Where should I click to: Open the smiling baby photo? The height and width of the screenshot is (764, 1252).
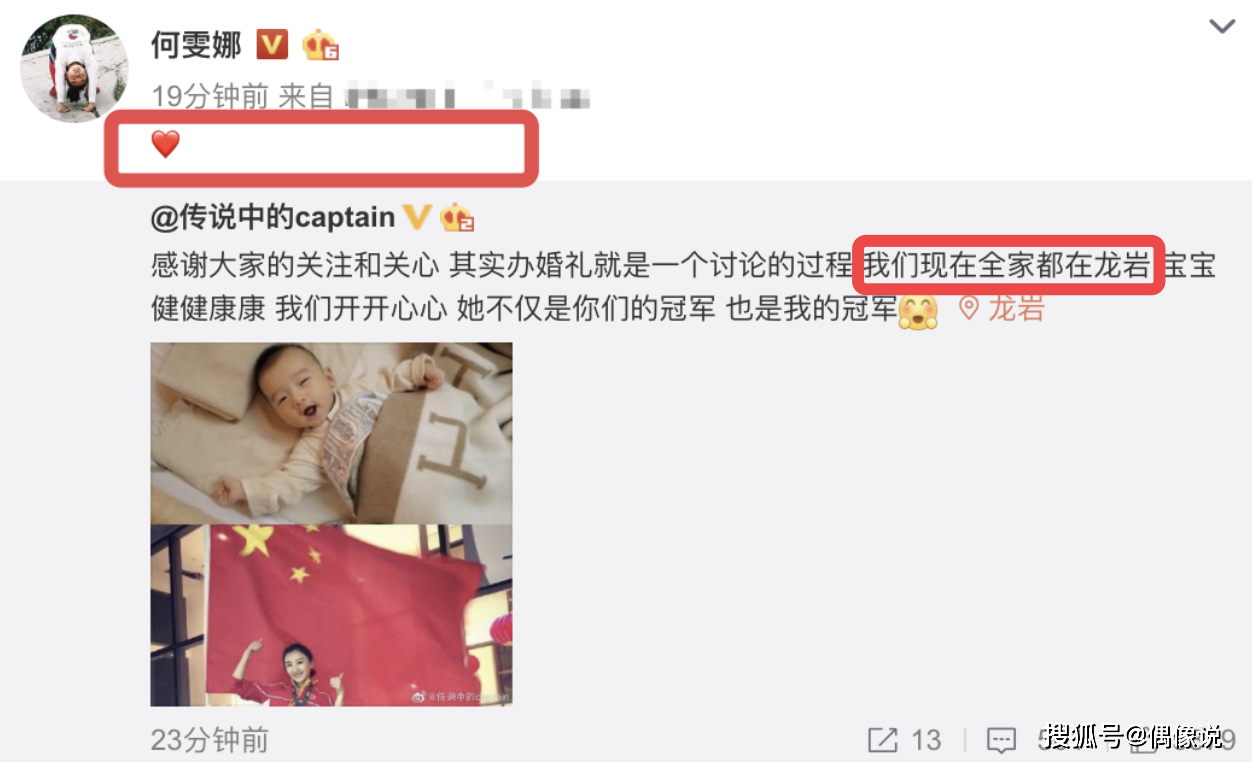pos(331,433)
